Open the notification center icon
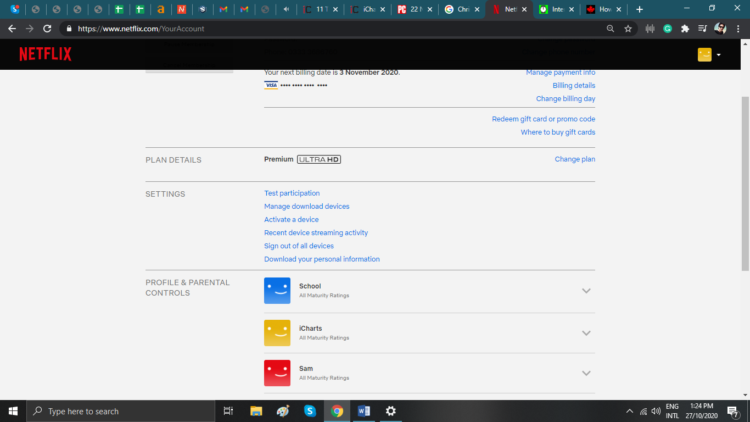Image resolution: width=750 pixels, height=422 pixels. pyautogui.click(x=732, y=411)
